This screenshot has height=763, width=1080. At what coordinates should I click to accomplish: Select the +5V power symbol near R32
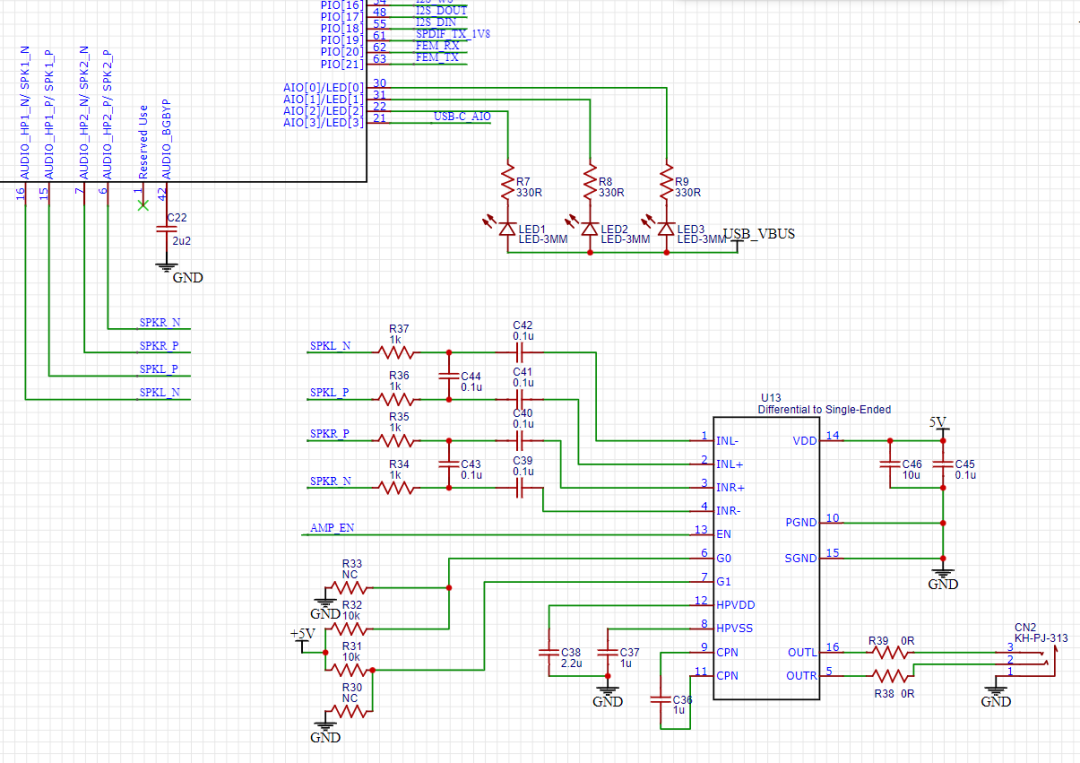pyautogui.click(x=302, y=639)
